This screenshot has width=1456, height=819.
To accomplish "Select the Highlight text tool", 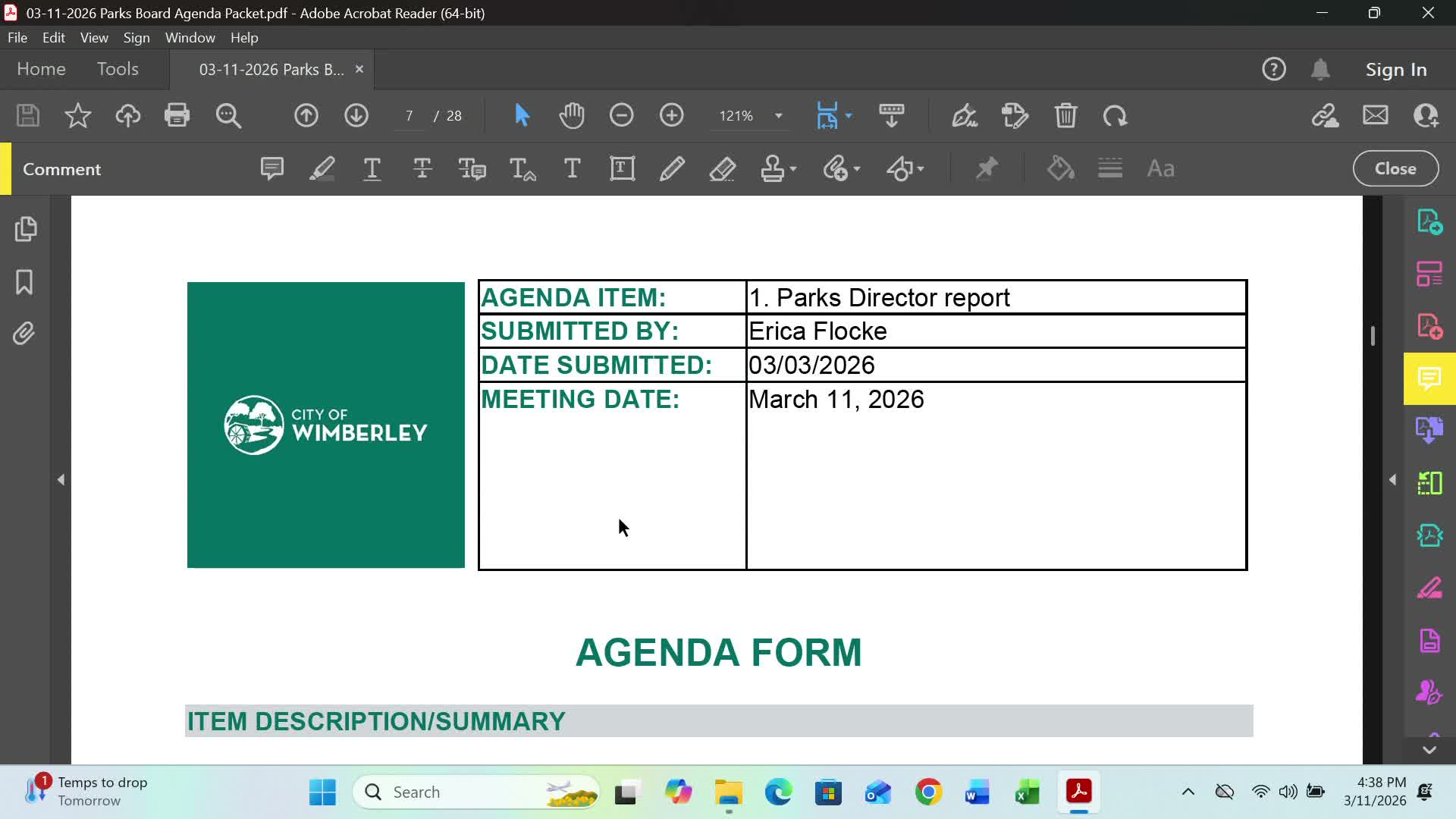I will click(x=322, y=168).
